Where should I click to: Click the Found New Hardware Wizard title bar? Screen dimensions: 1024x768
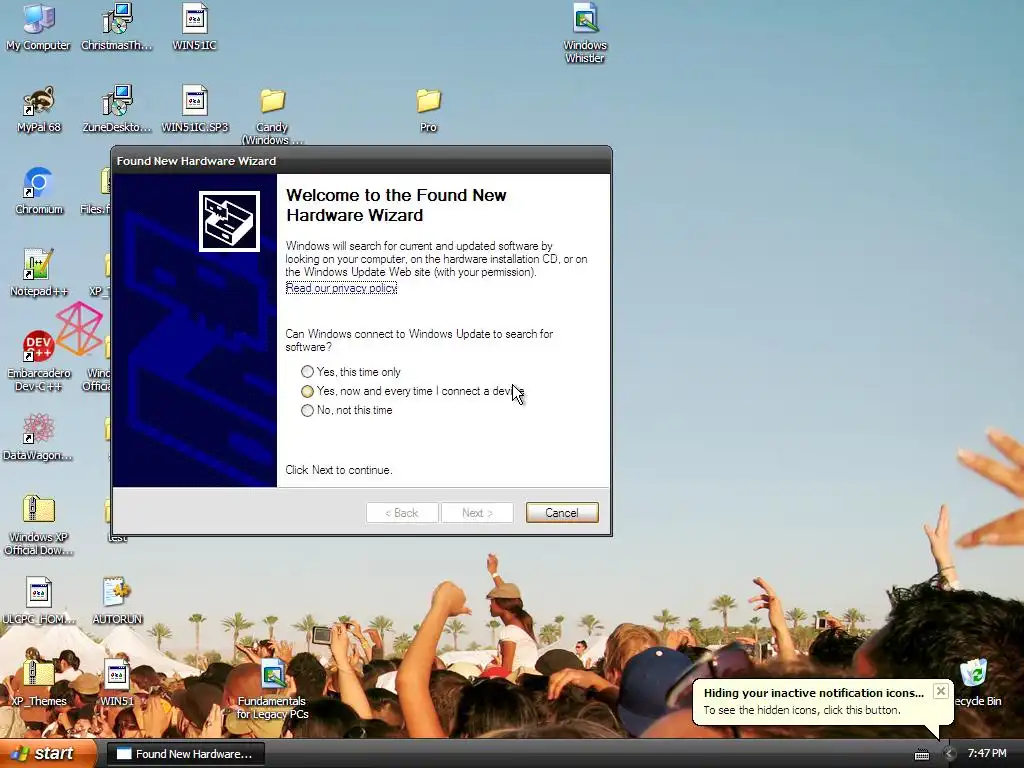362,161
